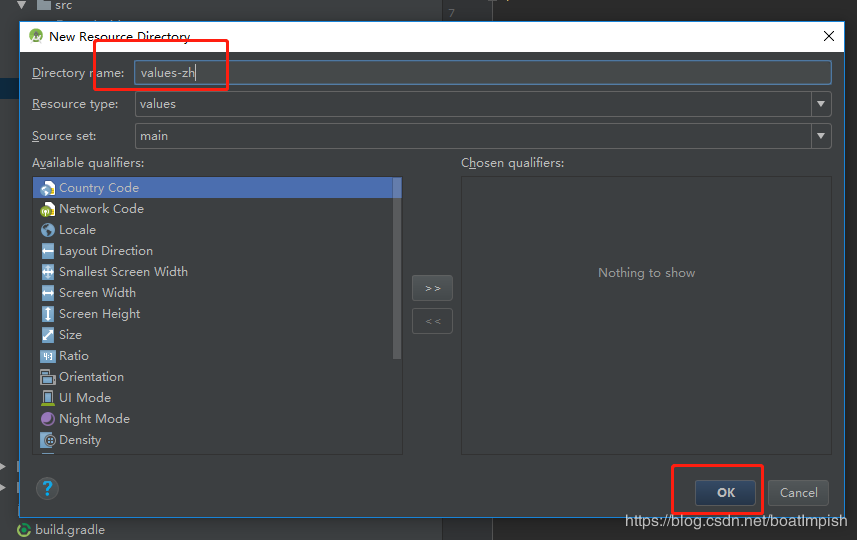Click the Size qualifier icon

48,335
